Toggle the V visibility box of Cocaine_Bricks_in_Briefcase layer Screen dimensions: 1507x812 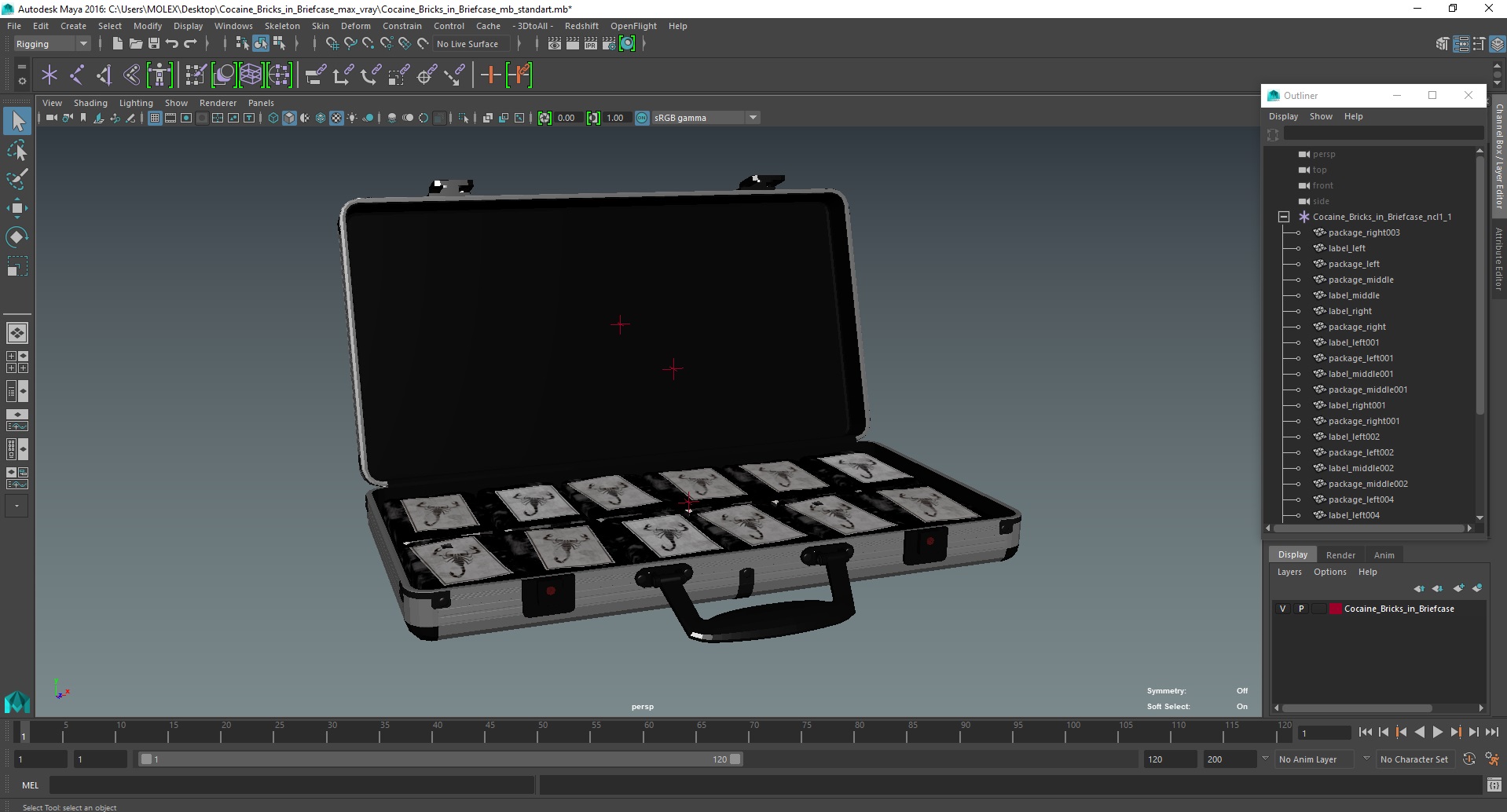tap(1282, 609)
